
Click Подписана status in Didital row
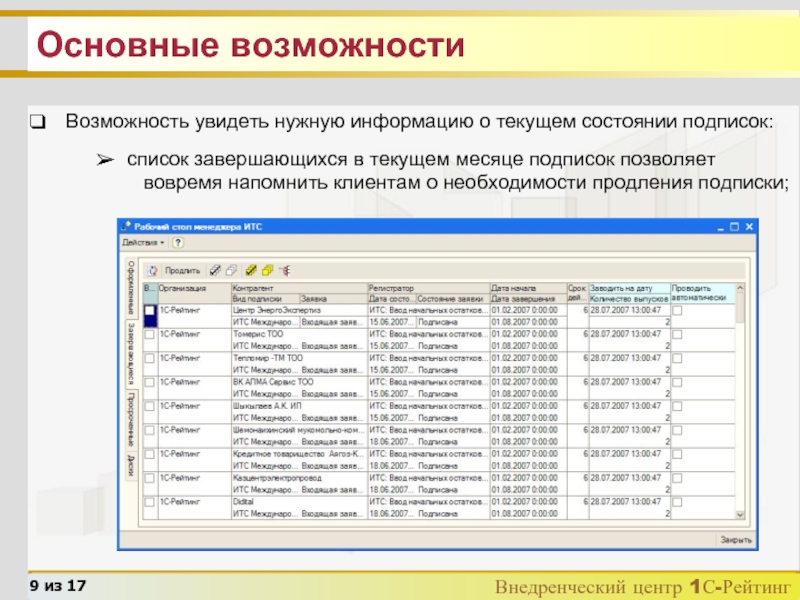(x=438, y=514)
